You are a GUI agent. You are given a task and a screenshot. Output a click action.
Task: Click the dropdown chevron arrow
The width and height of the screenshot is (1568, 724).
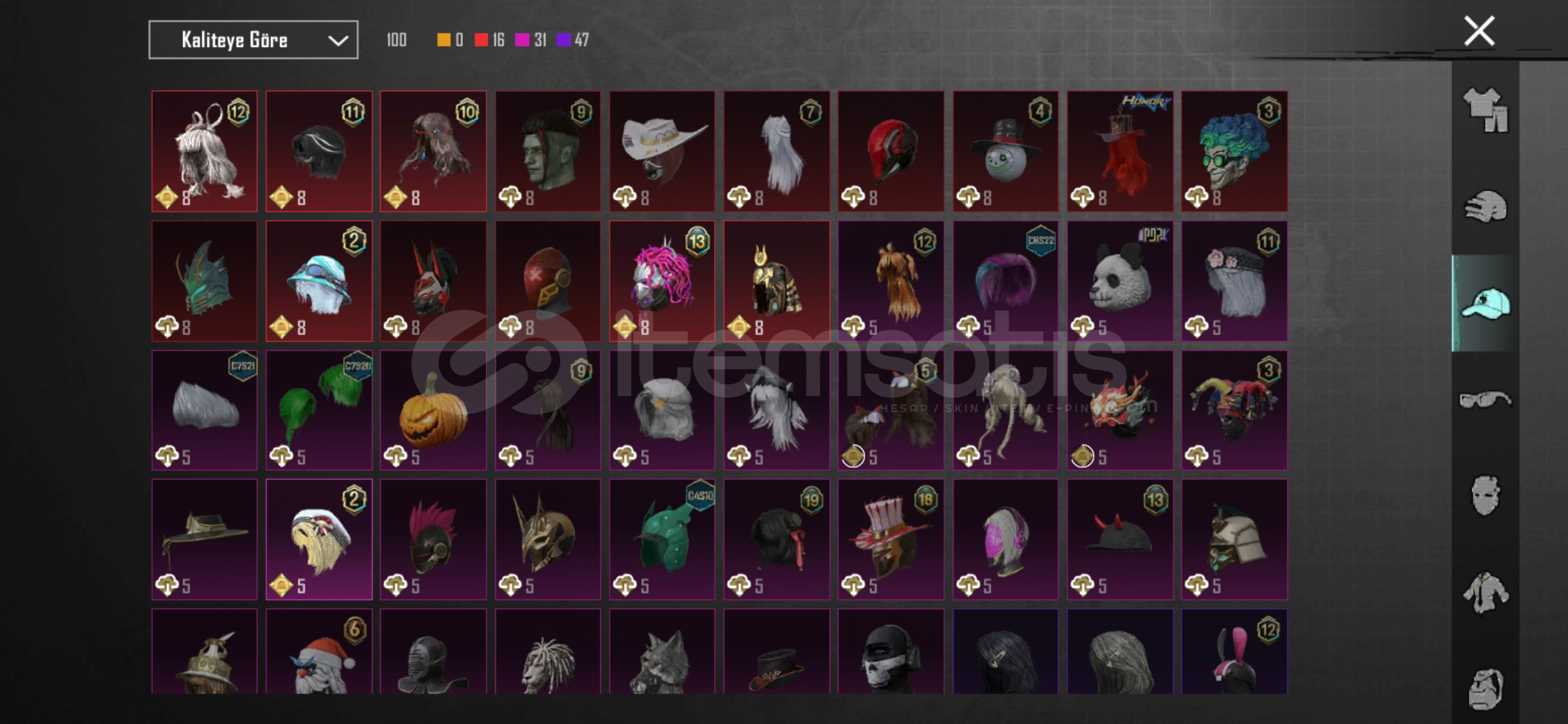coord(338,41)
